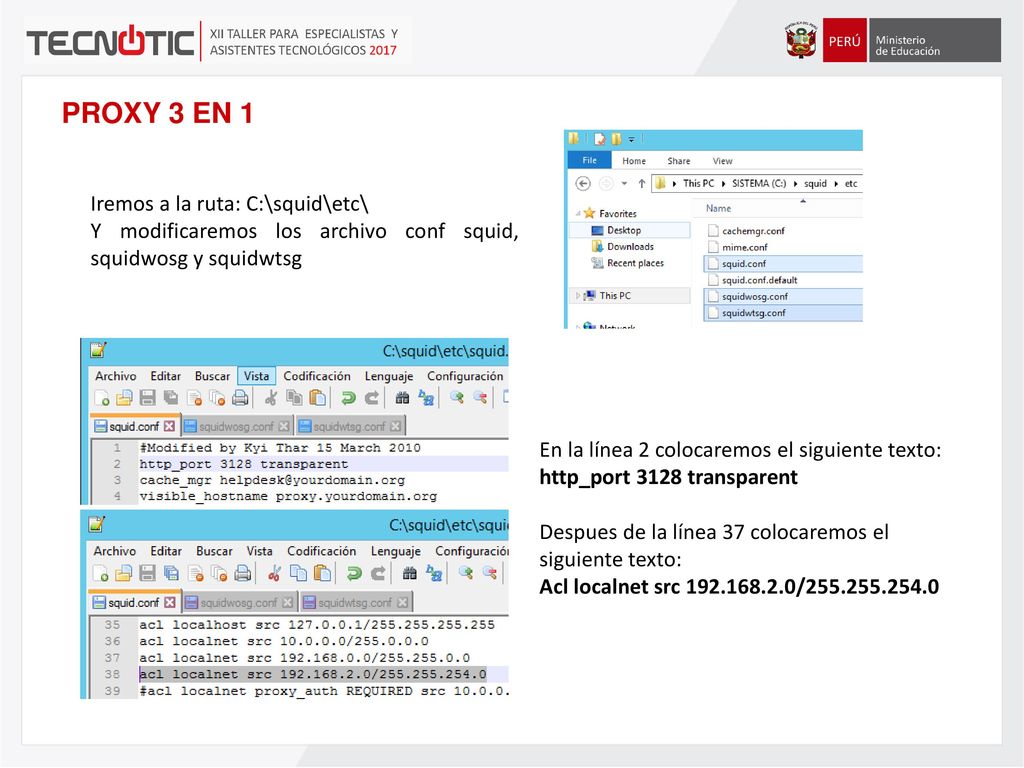This screenshot has height=768, width=1024.
Task: Close squid.conf tab in second Notepad++ screenshot
Action: pos(170,602)
